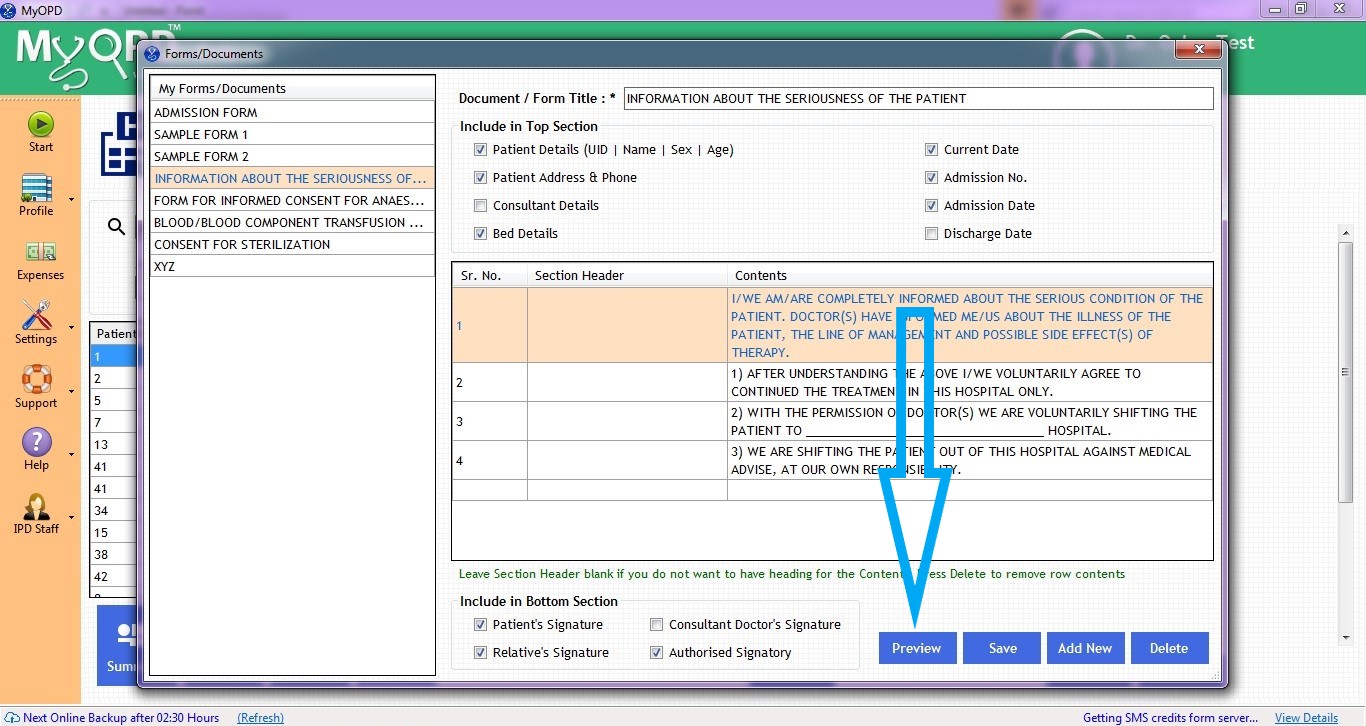This screenshot has width=1366, height=726.
Task: Click the Support lifebuoy icon
Action: (36, 380)
